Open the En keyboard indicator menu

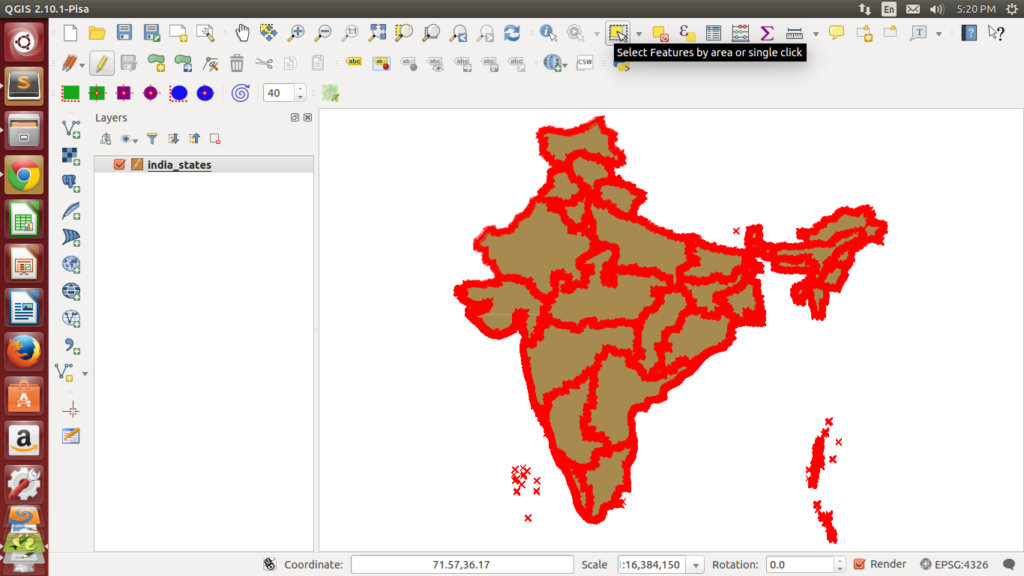click(887, 9)
